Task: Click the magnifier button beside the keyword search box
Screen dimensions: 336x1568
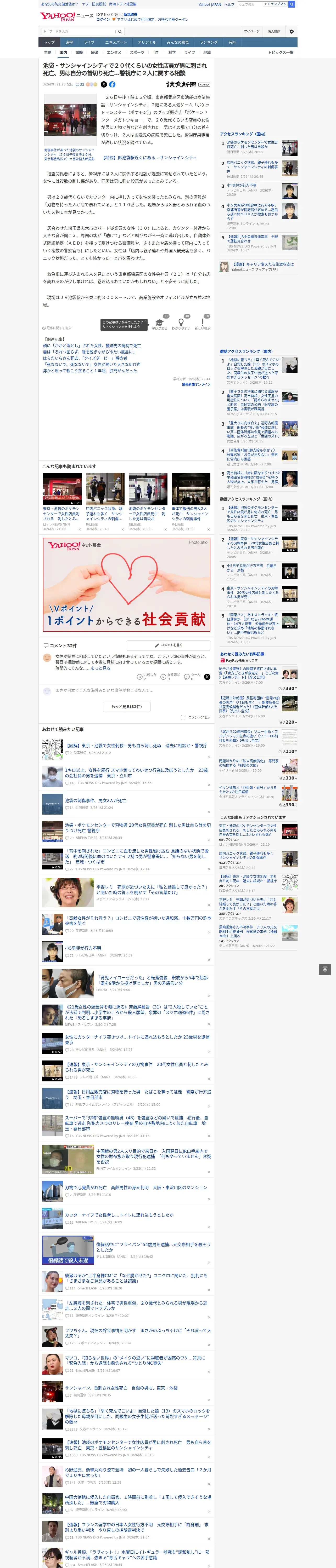Action: 120,32
